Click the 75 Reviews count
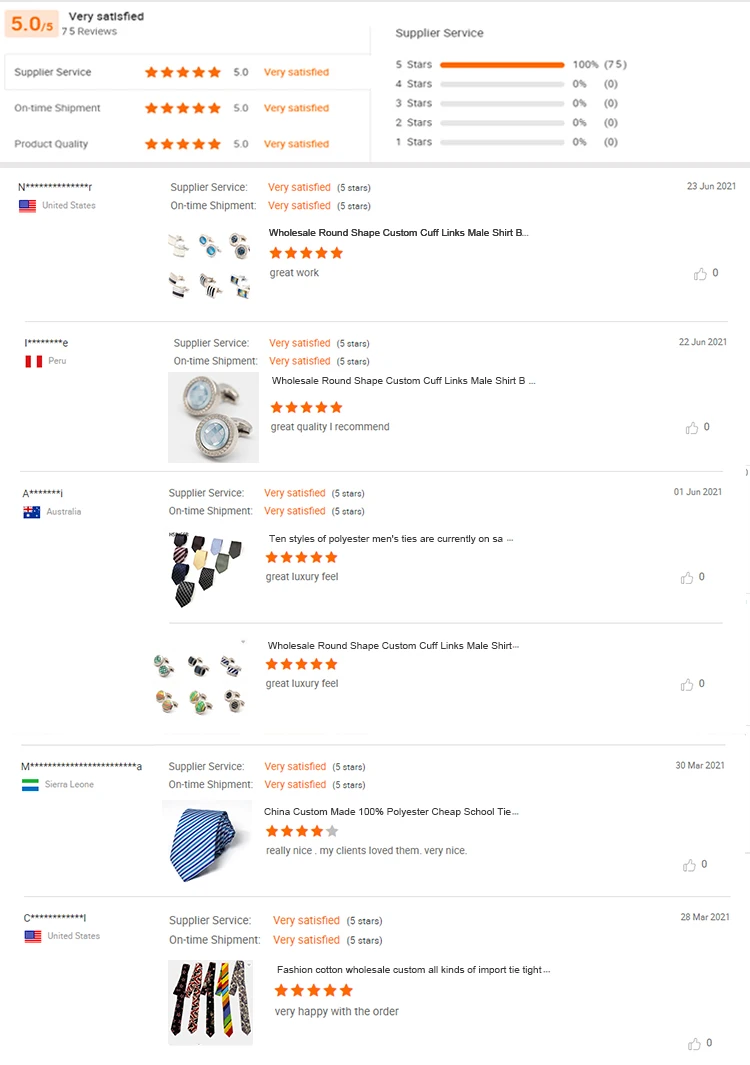750x1065 pixels. 89,32
